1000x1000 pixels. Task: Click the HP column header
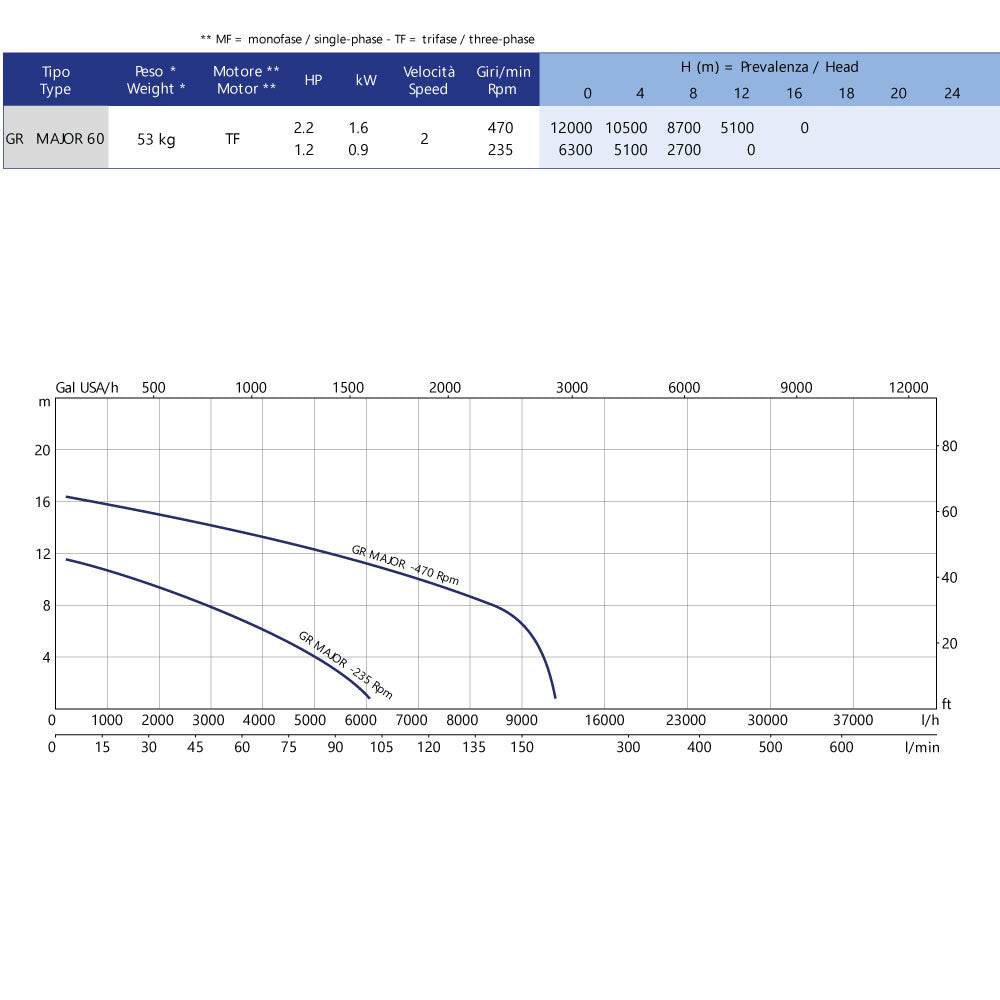(313, 80)
